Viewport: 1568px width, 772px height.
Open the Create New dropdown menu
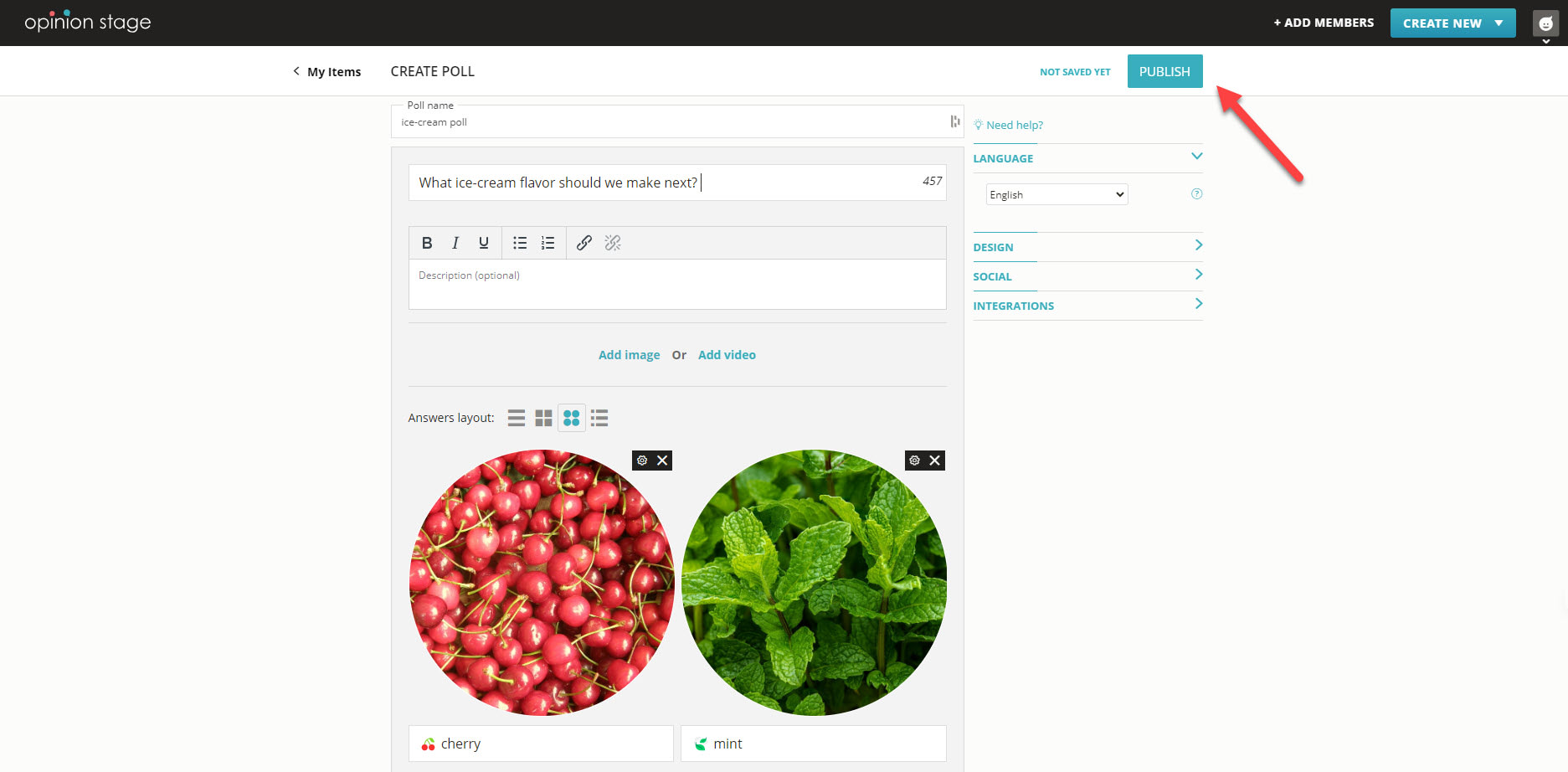click(x=1452, y=23)
